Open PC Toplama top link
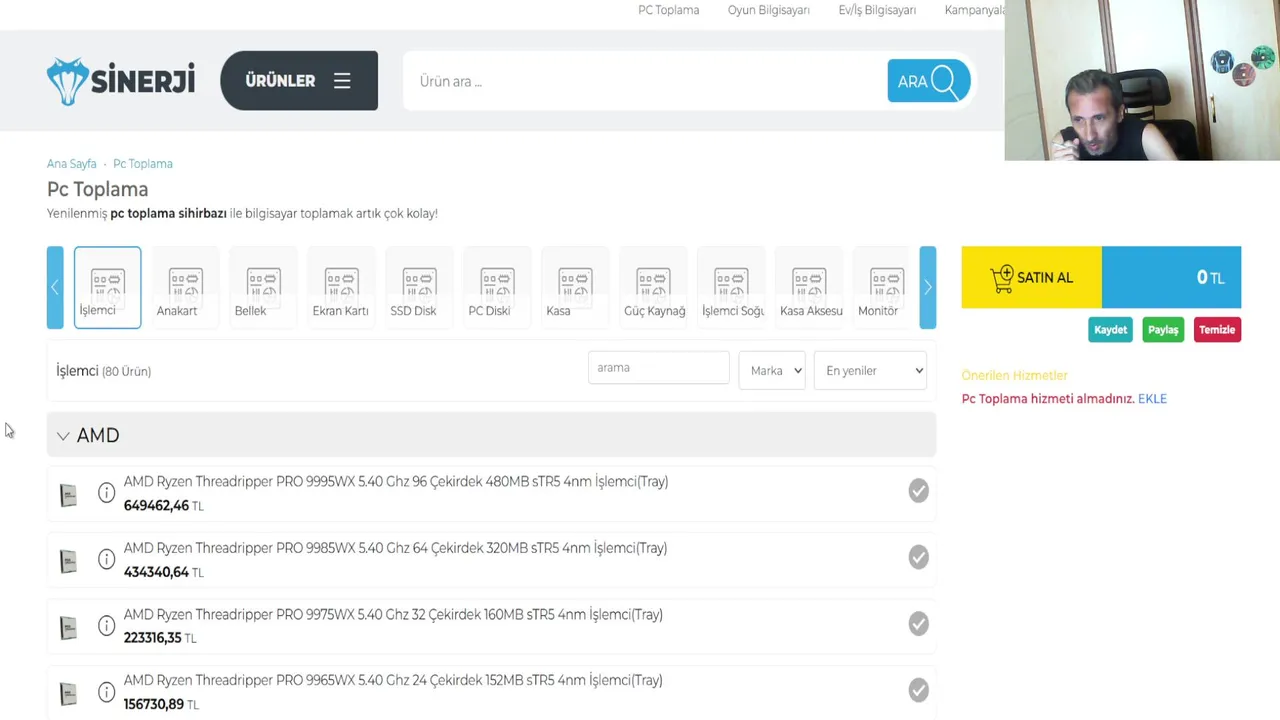 point(669,10)
